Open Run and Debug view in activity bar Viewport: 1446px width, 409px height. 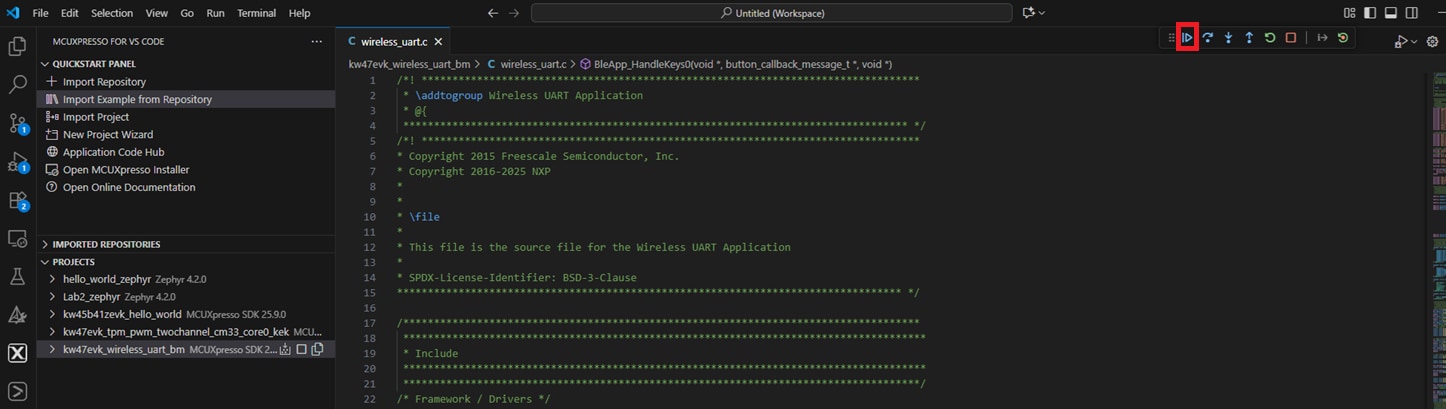click(17, 162)
